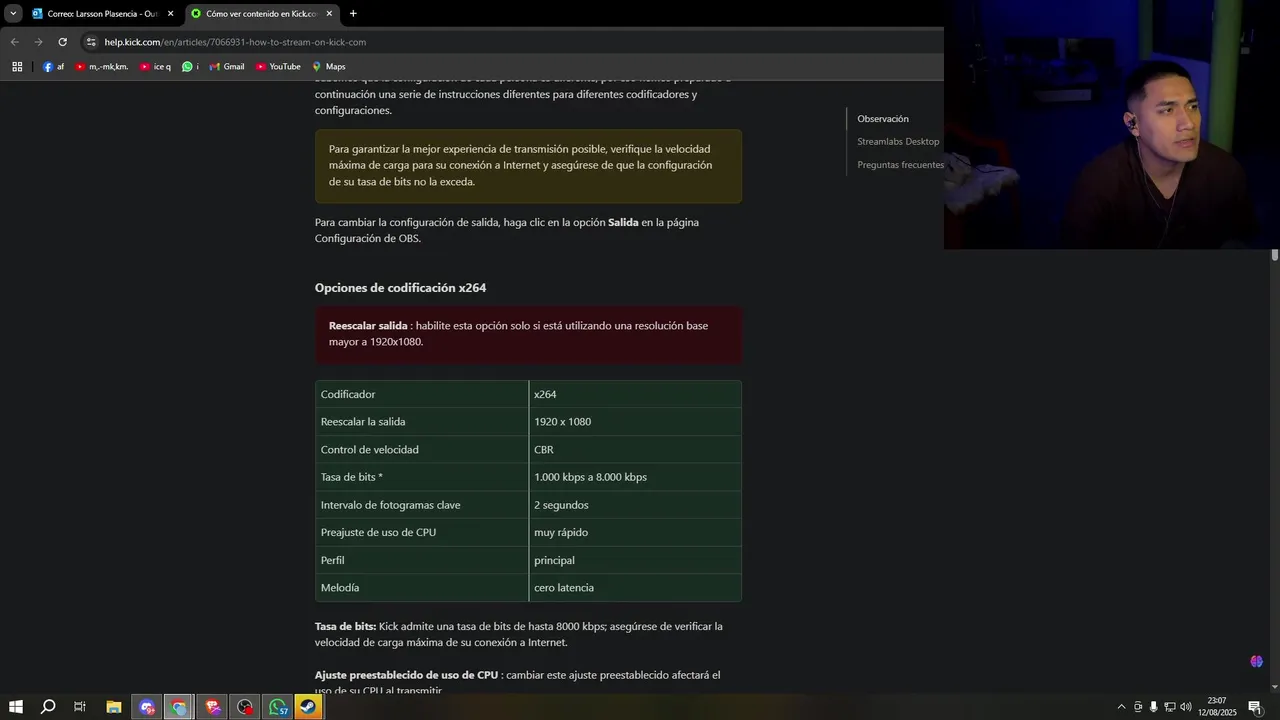Click the 'Opciones de codificación x264' heading

click(x=400, y=288)
